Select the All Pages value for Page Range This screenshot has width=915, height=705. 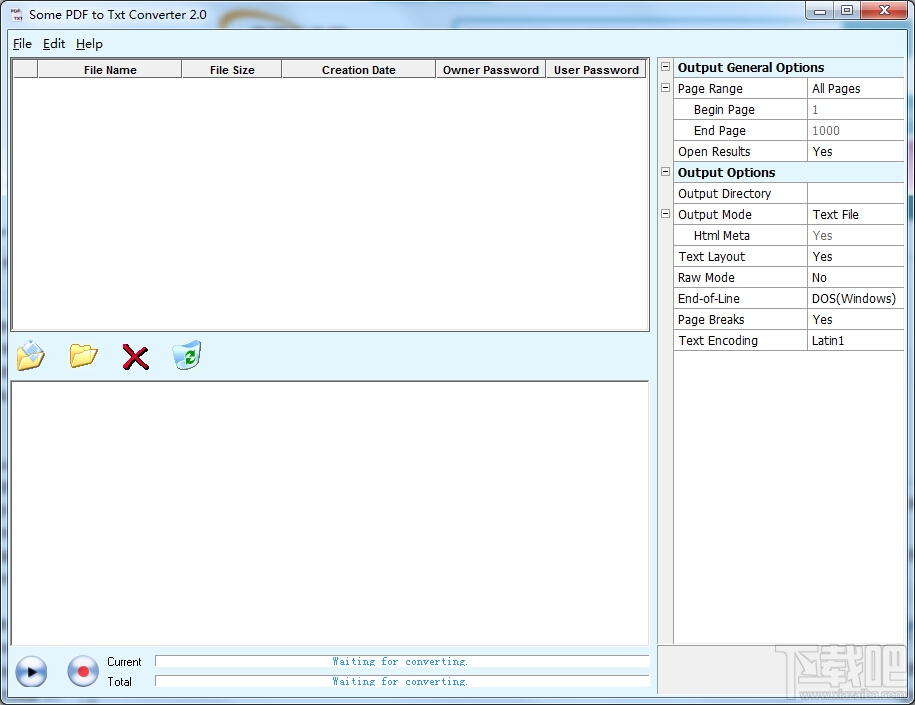855,89
